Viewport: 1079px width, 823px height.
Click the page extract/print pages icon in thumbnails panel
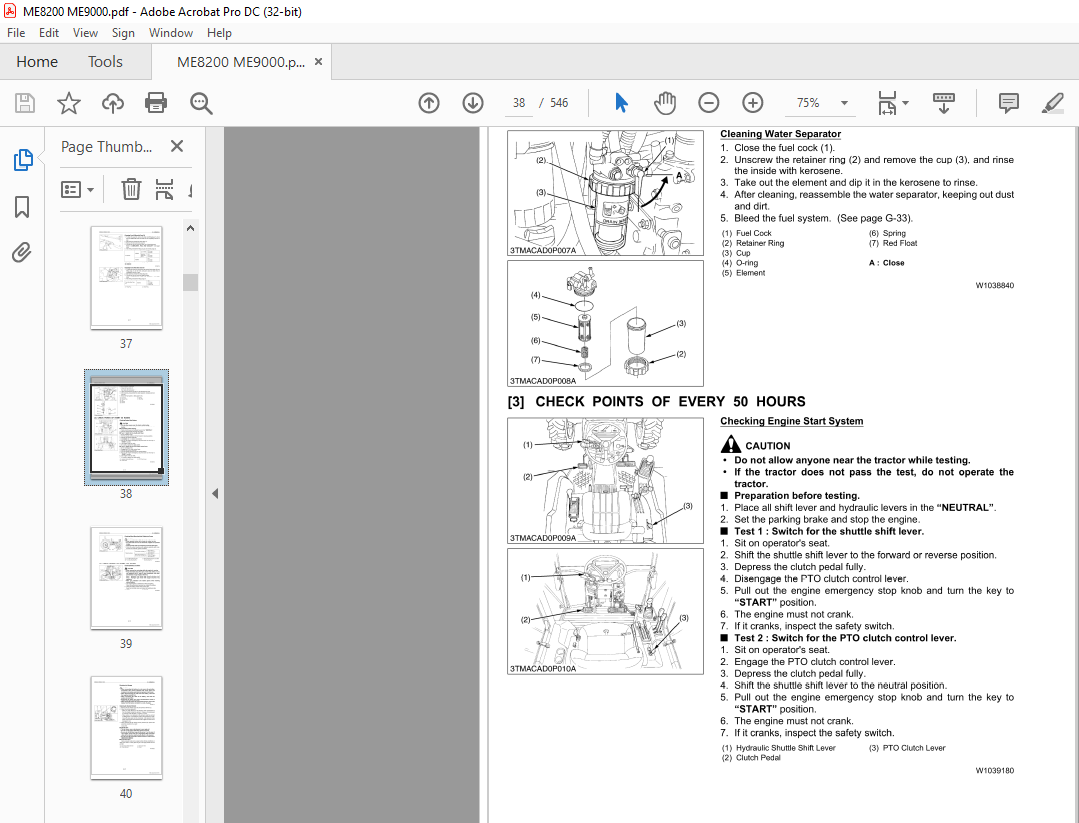point(164,189)
